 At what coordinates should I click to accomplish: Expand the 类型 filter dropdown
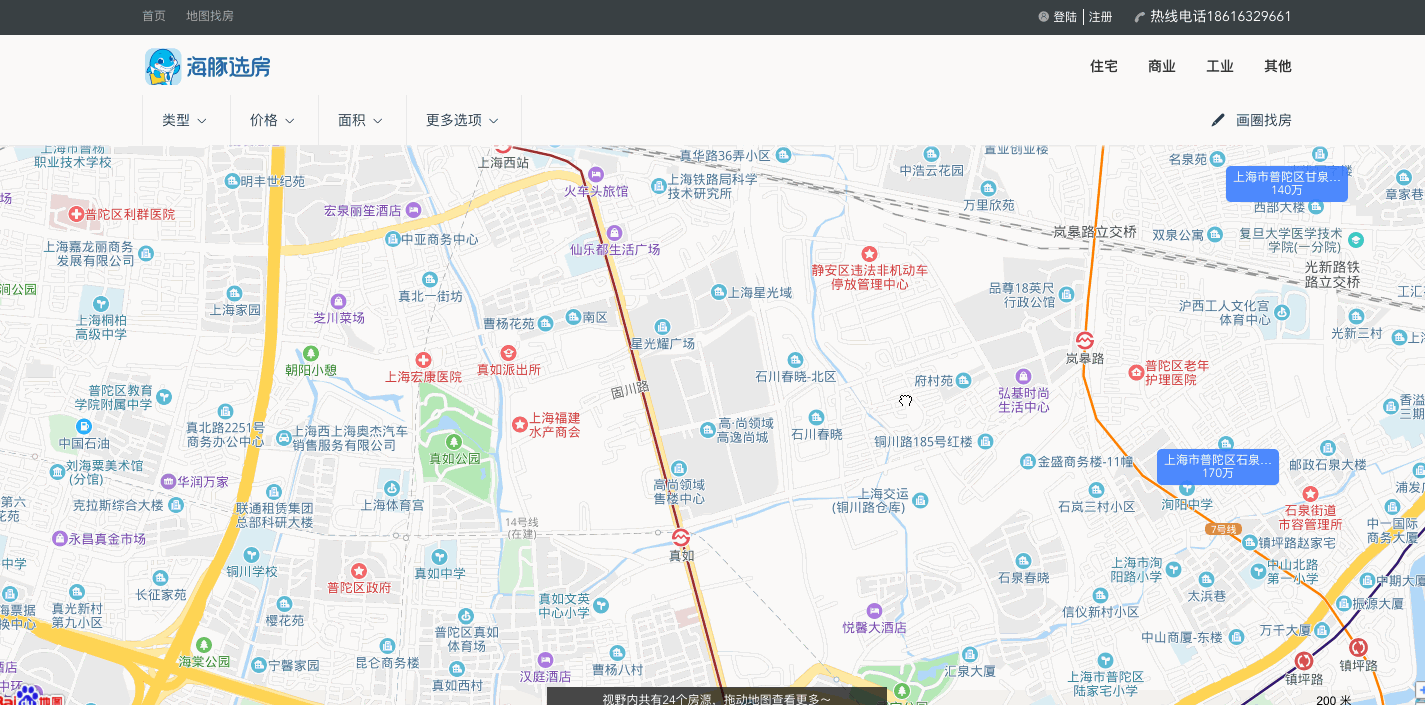click(x=185, y=120)
